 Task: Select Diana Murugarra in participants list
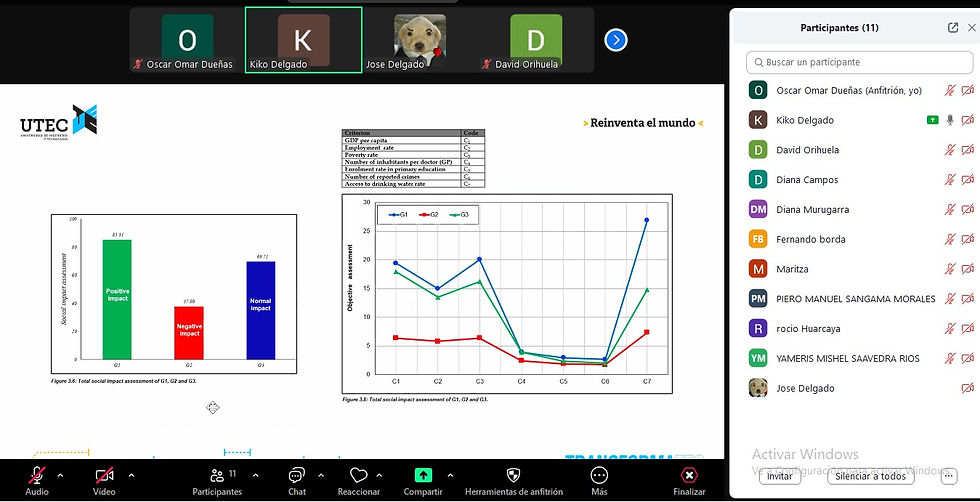[859, 209]
